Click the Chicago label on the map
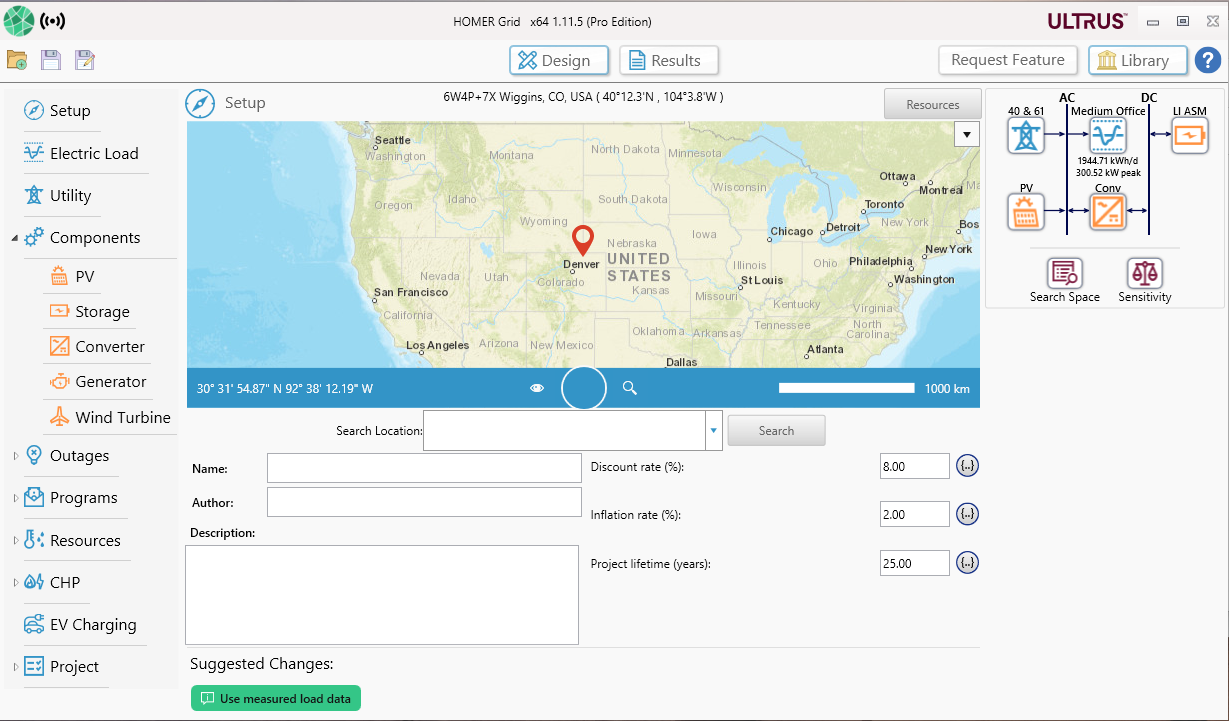The width and height of the screenshot is (1229, 721). 792,231
